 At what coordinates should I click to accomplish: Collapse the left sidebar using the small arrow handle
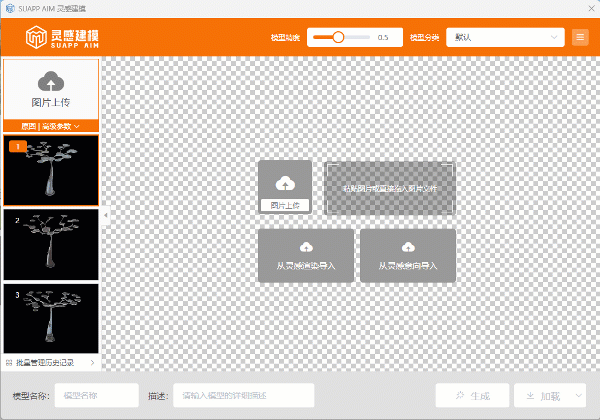pos(104,214)
